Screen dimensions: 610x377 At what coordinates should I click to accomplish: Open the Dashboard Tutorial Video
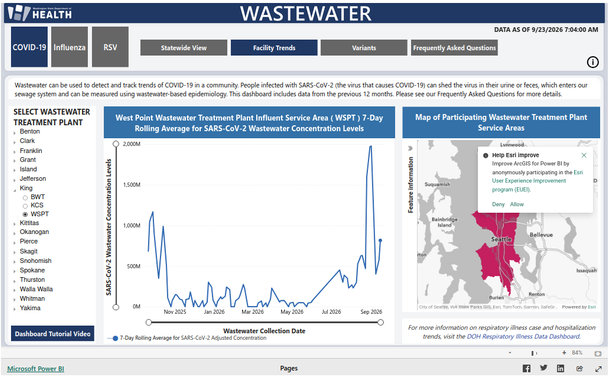53,333
